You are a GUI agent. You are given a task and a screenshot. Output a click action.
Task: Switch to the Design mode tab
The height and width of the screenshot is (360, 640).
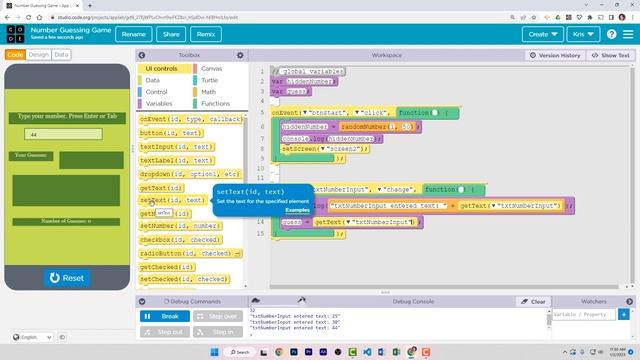pos(39,55)
